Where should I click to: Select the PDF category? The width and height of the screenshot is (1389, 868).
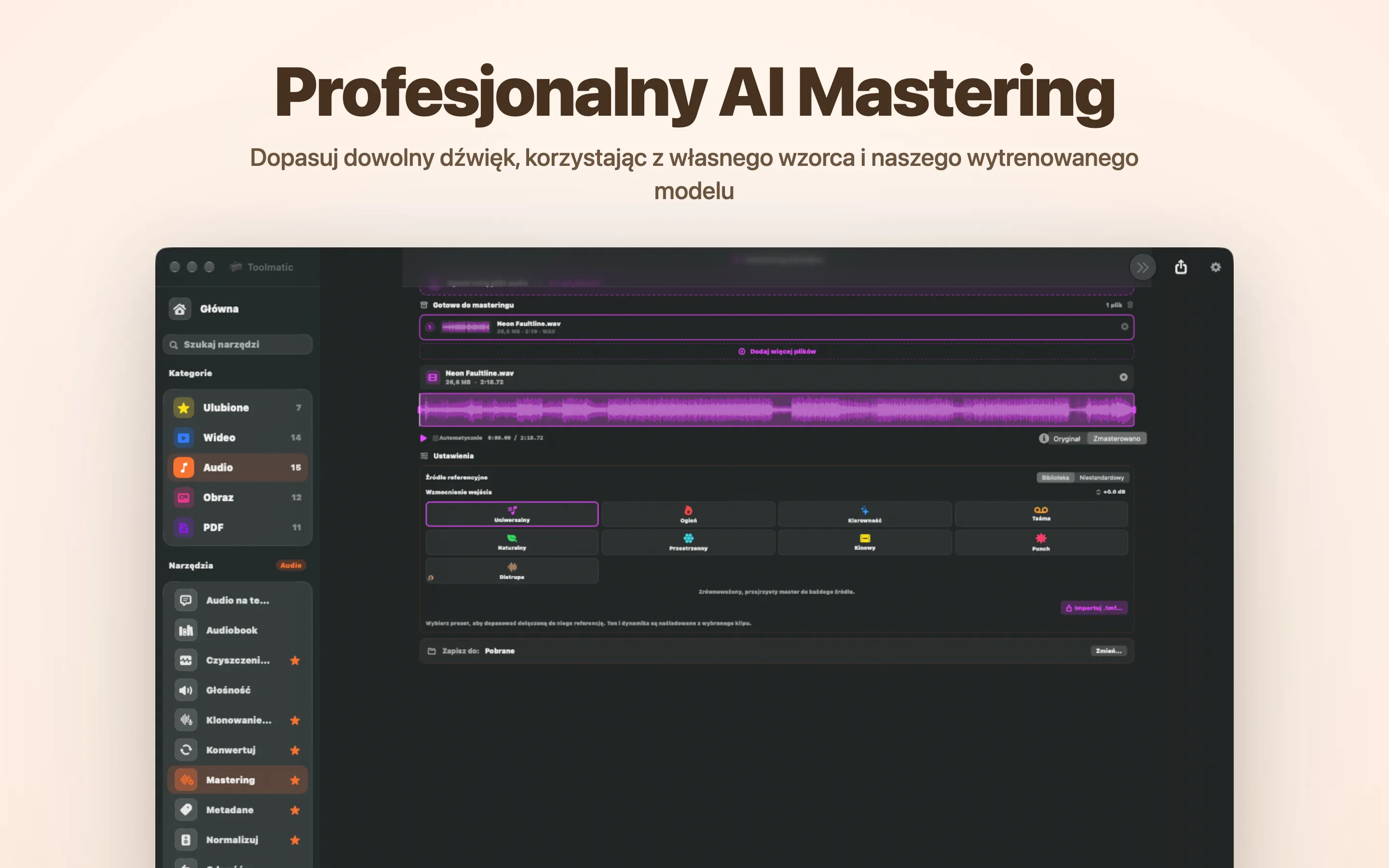coord(238,527)
